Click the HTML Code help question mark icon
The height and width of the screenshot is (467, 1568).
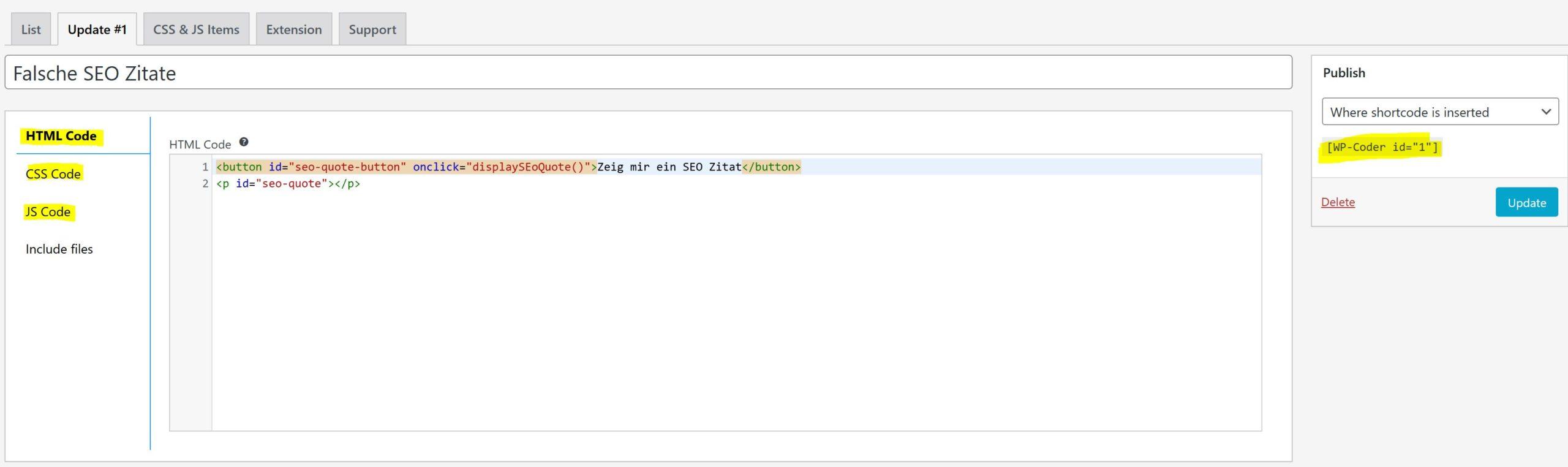(x=244, y=142)
